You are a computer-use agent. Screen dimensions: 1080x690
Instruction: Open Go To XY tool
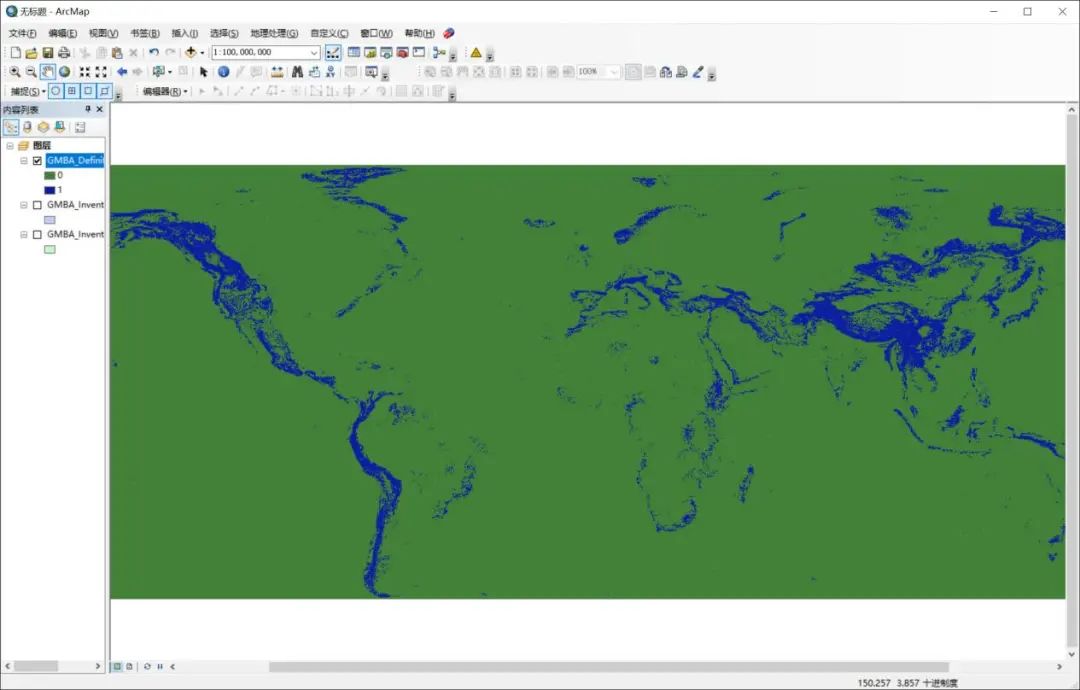click(x=331, y=72)
